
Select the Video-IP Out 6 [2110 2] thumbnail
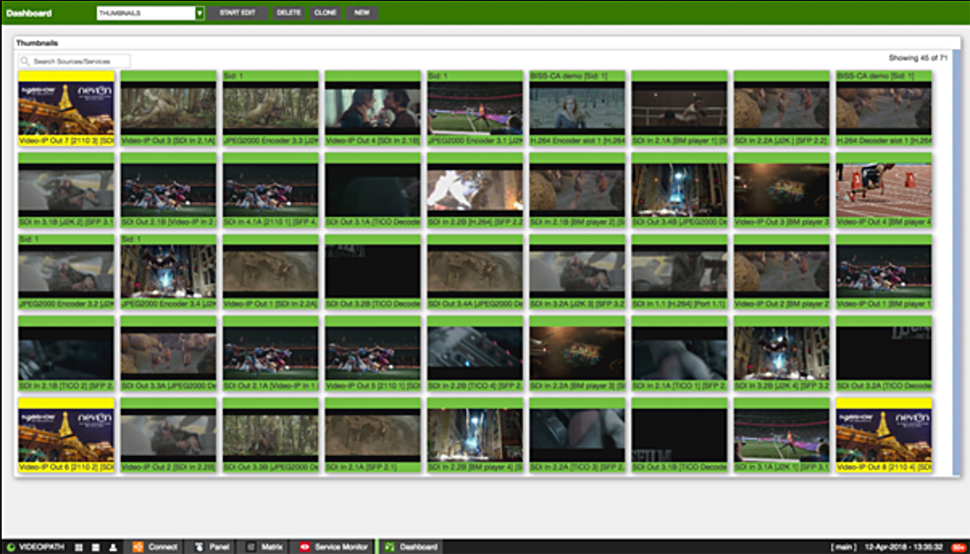(66, 435)
